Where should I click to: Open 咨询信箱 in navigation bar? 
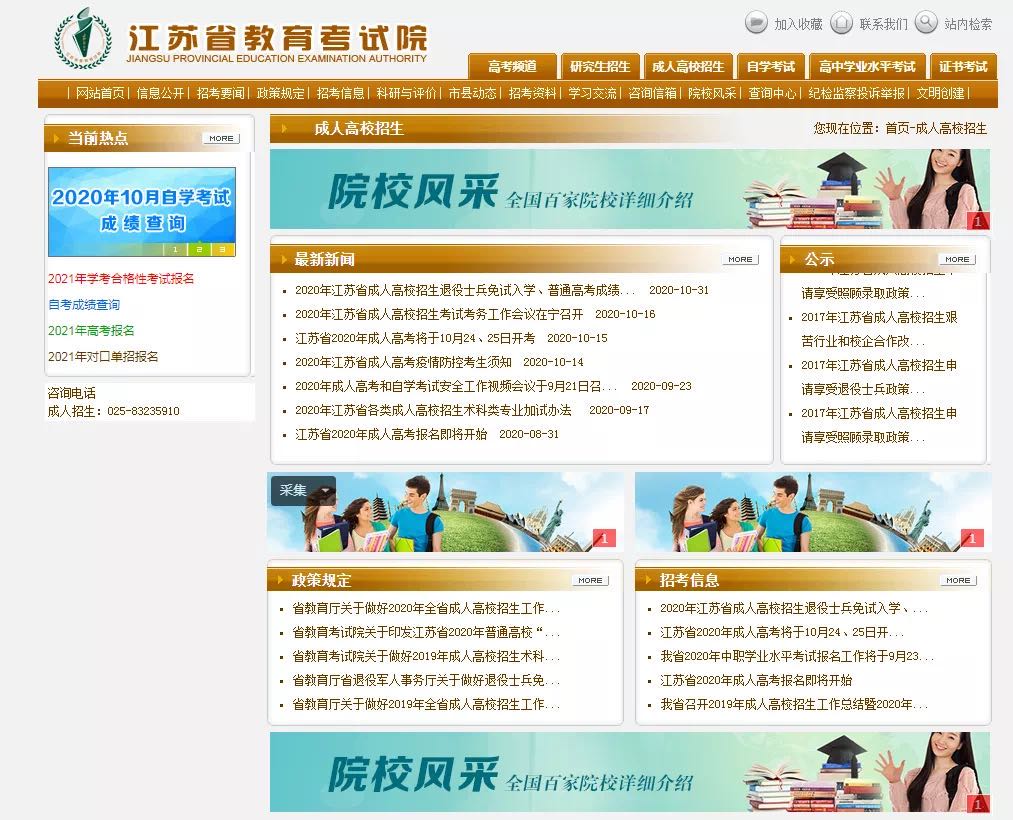click(x=653, y=93)
